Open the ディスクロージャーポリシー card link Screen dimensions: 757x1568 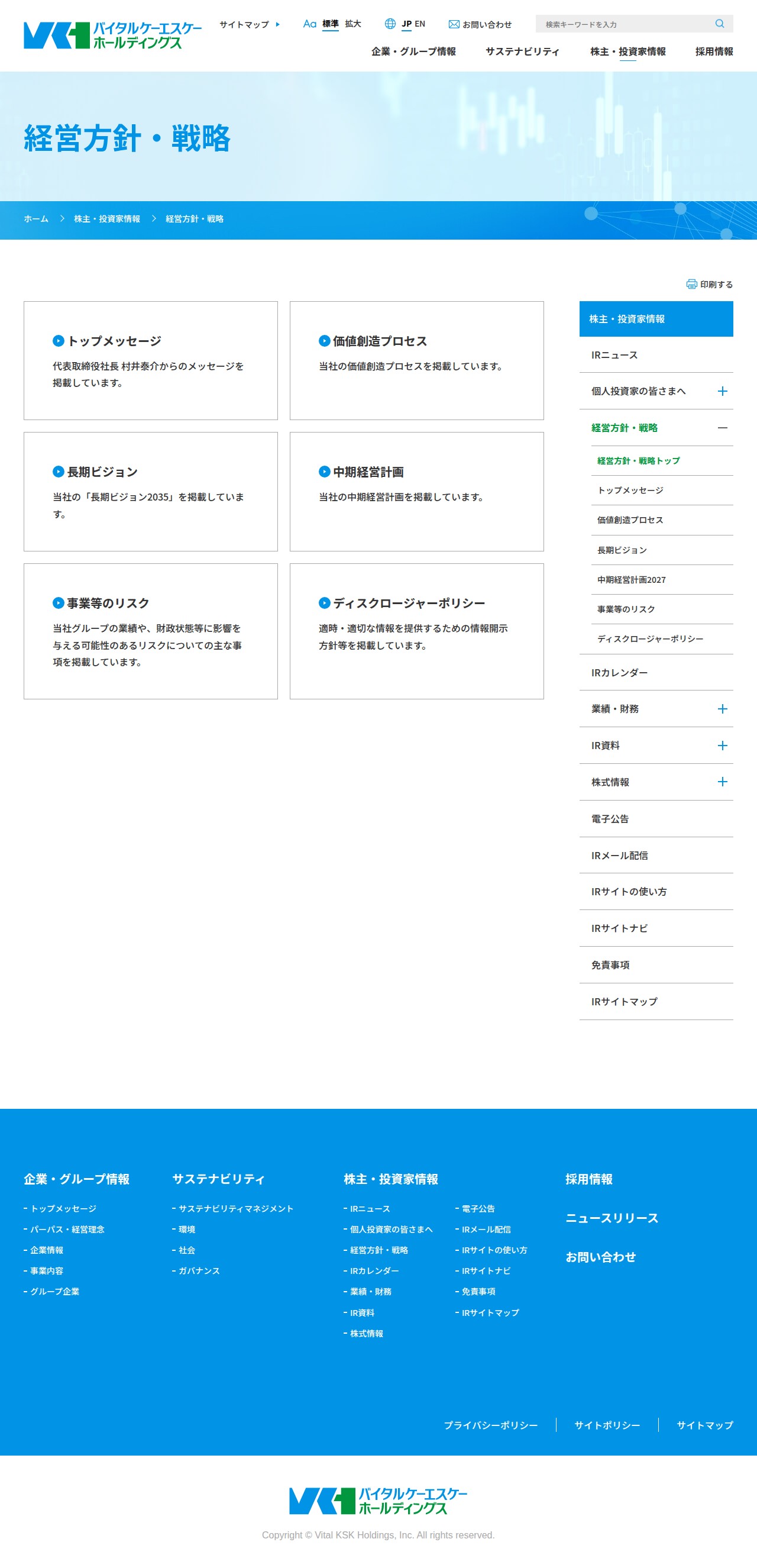point(416,631)
